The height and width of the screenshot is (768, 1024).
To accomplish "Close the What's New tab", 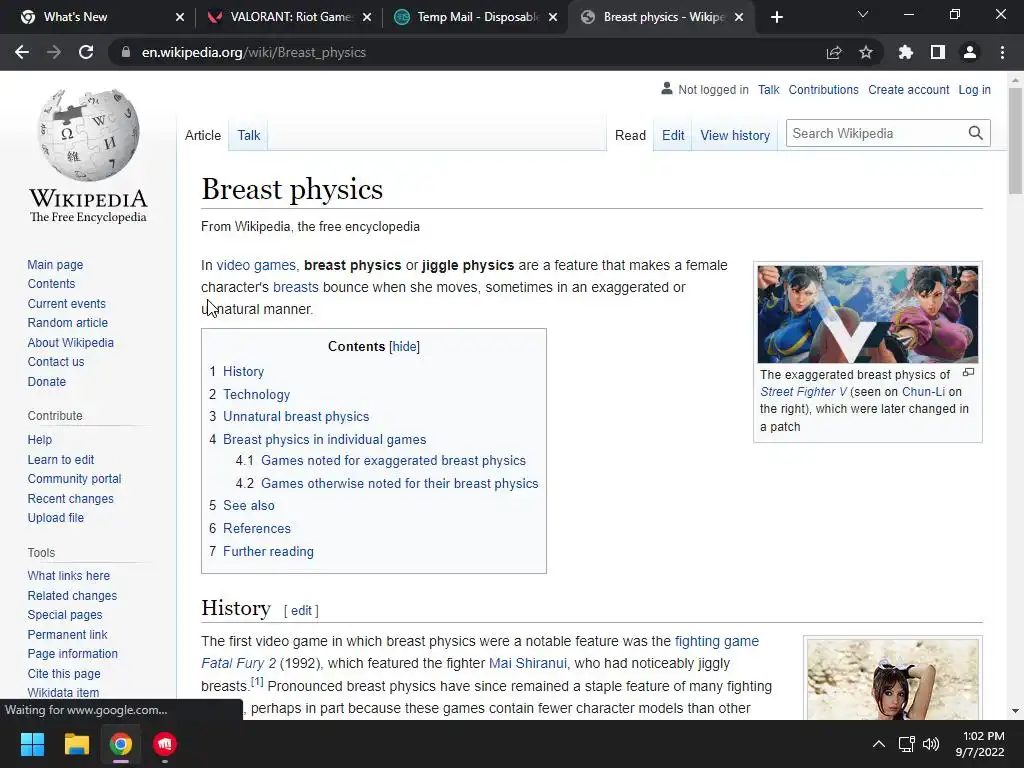I will pyautogui.click(x=180, y=17).
